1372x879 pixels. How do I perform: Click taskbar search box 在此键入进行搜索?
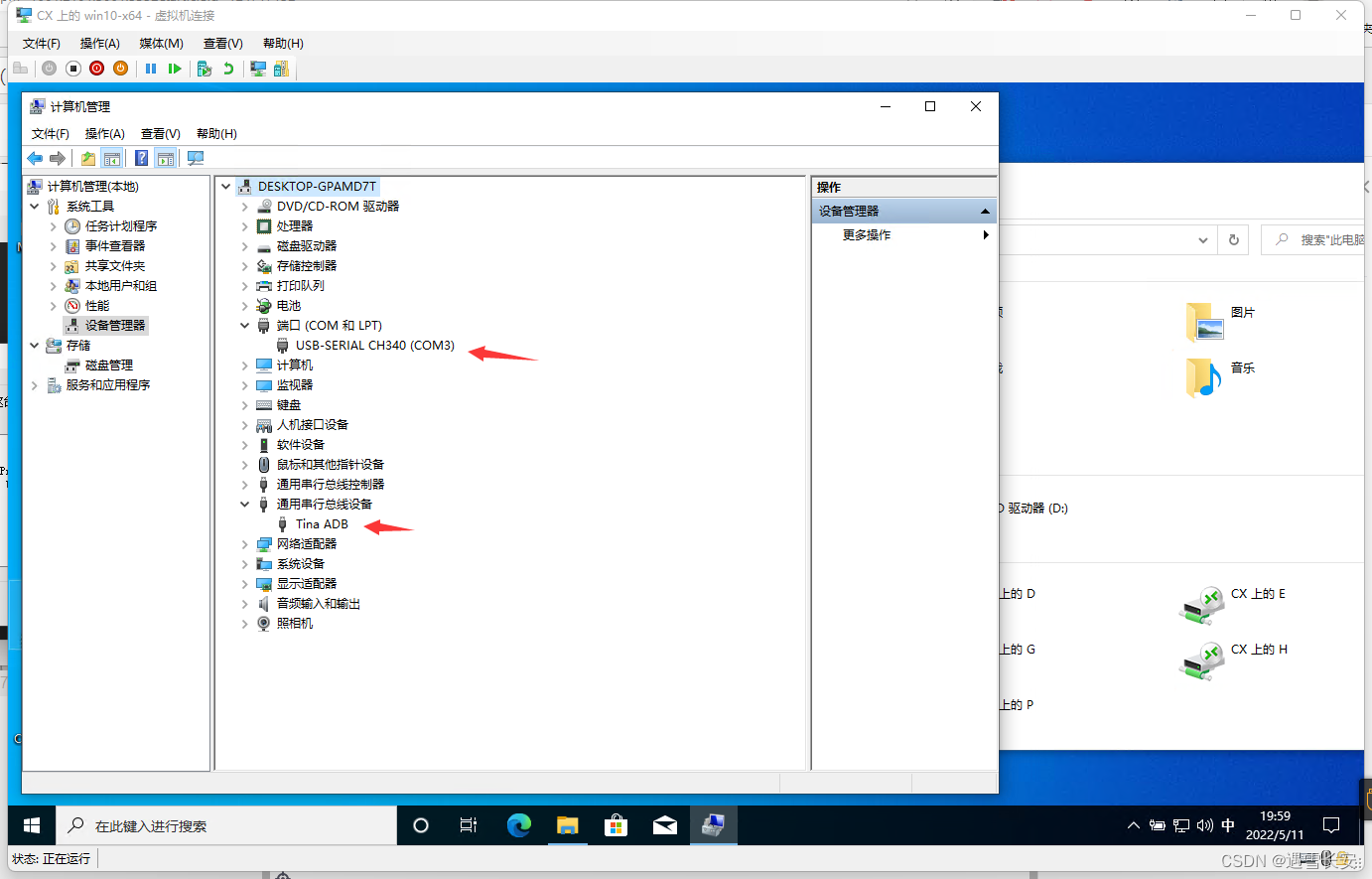click(226, 825)
